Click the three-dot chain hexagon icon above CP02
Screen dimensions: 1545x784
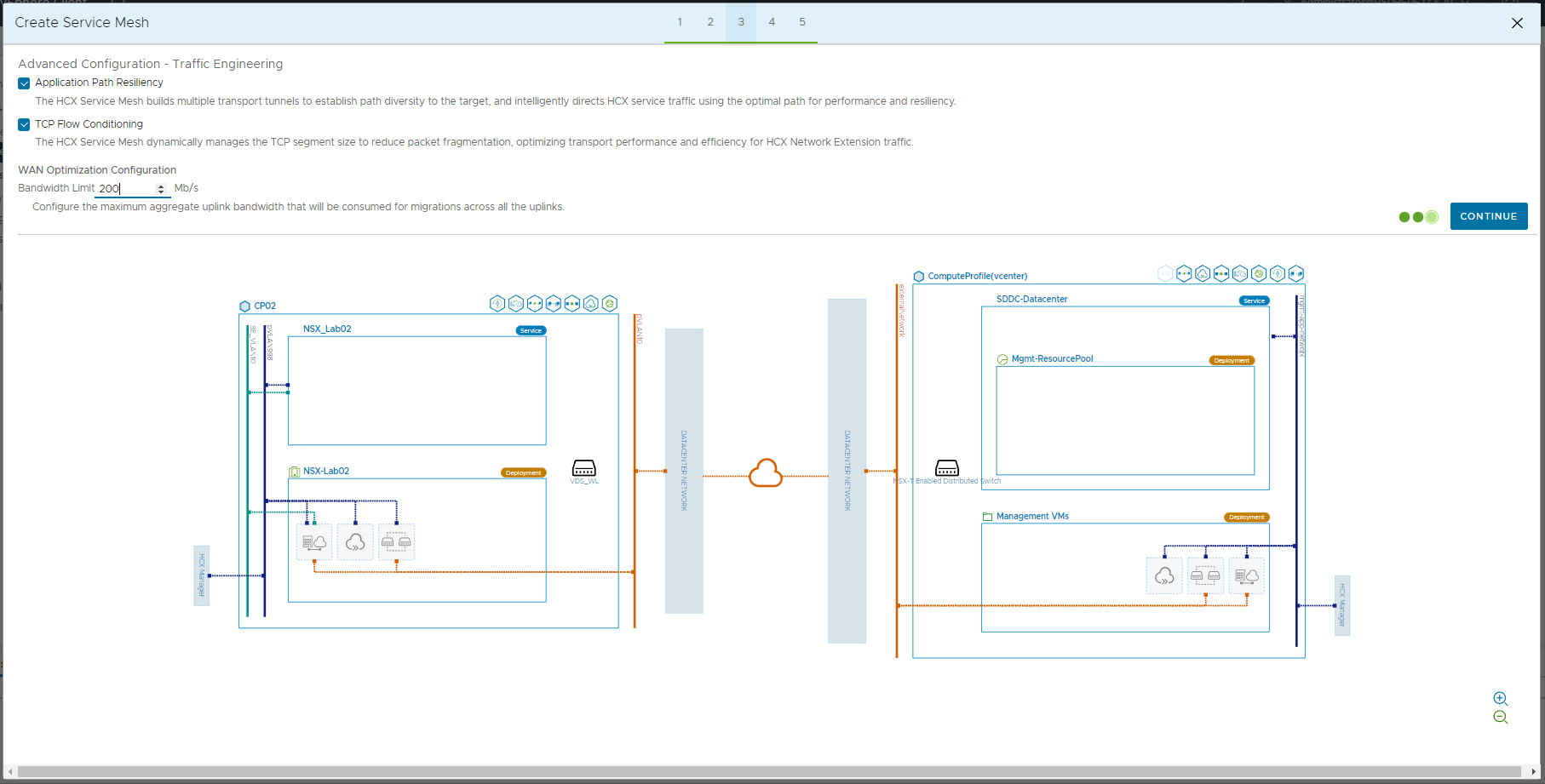click(x=535, y=303)
